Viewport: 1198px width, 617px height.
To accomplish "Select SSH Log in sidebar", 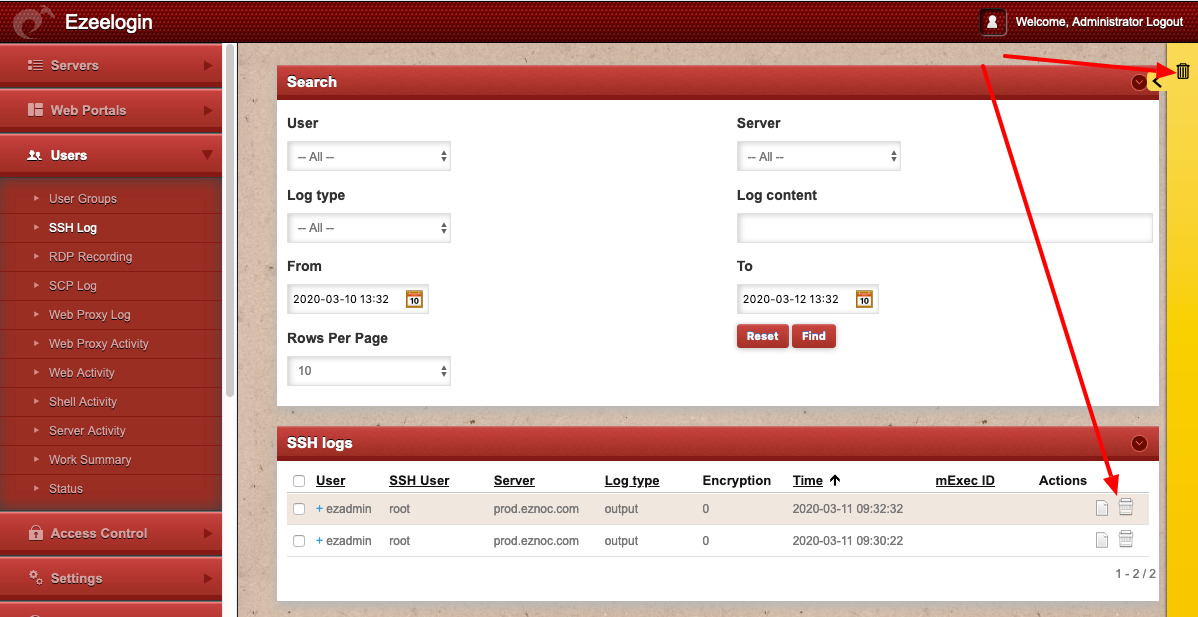I will pyautogui.click(x=73, y=228).
